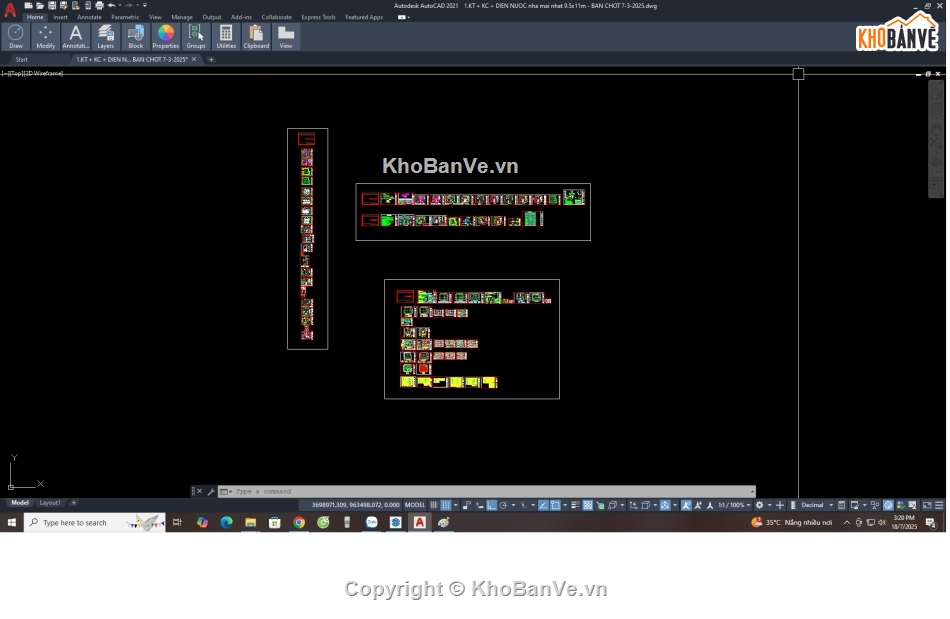Click the command line customize wrench icon
The image size is (950, 619).
pos(211,492)
